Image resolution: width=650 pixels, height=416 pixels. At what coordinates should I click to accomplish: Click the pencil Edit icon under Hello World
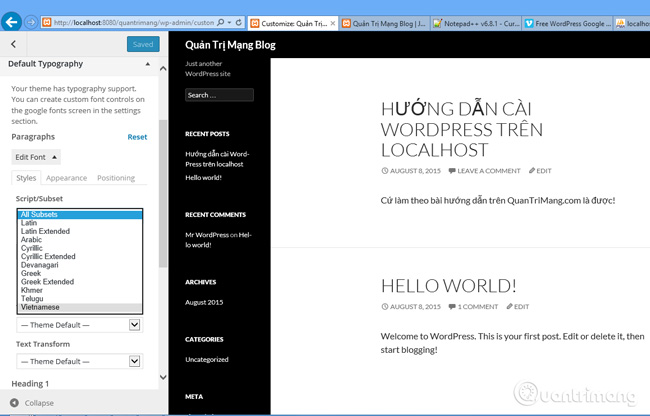point(510,307)
